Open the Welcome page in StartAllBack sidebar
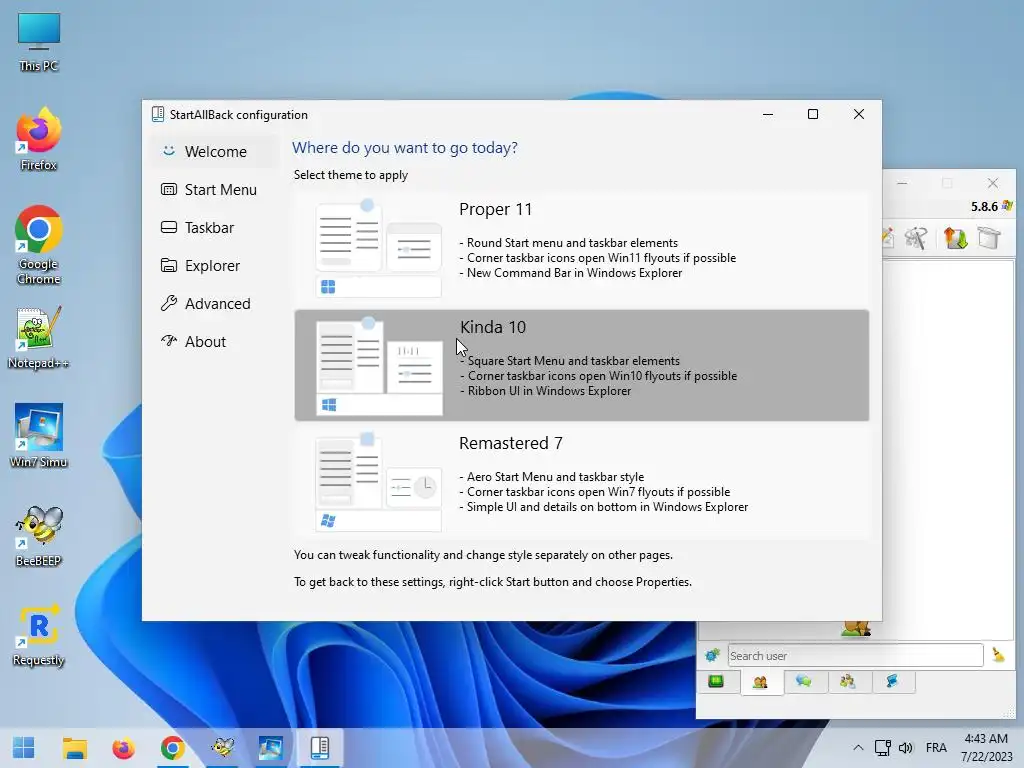Viewport: 1024px width, 768px height. pos(215,152)
